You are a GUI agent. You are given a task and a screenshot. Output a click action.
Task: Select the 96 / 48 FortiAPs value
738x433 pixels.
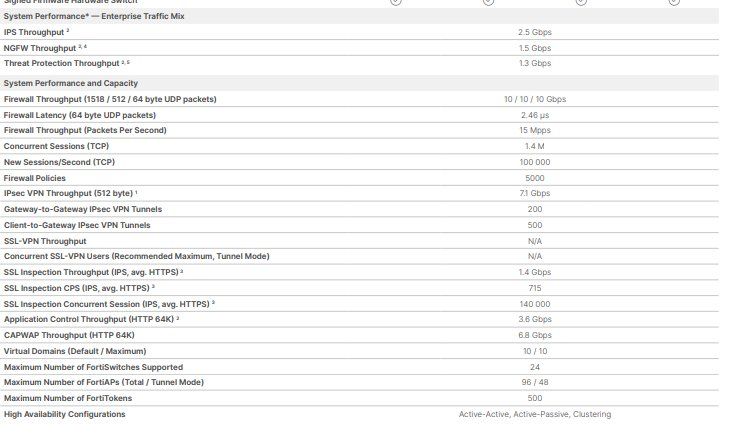tap(535, 382)
